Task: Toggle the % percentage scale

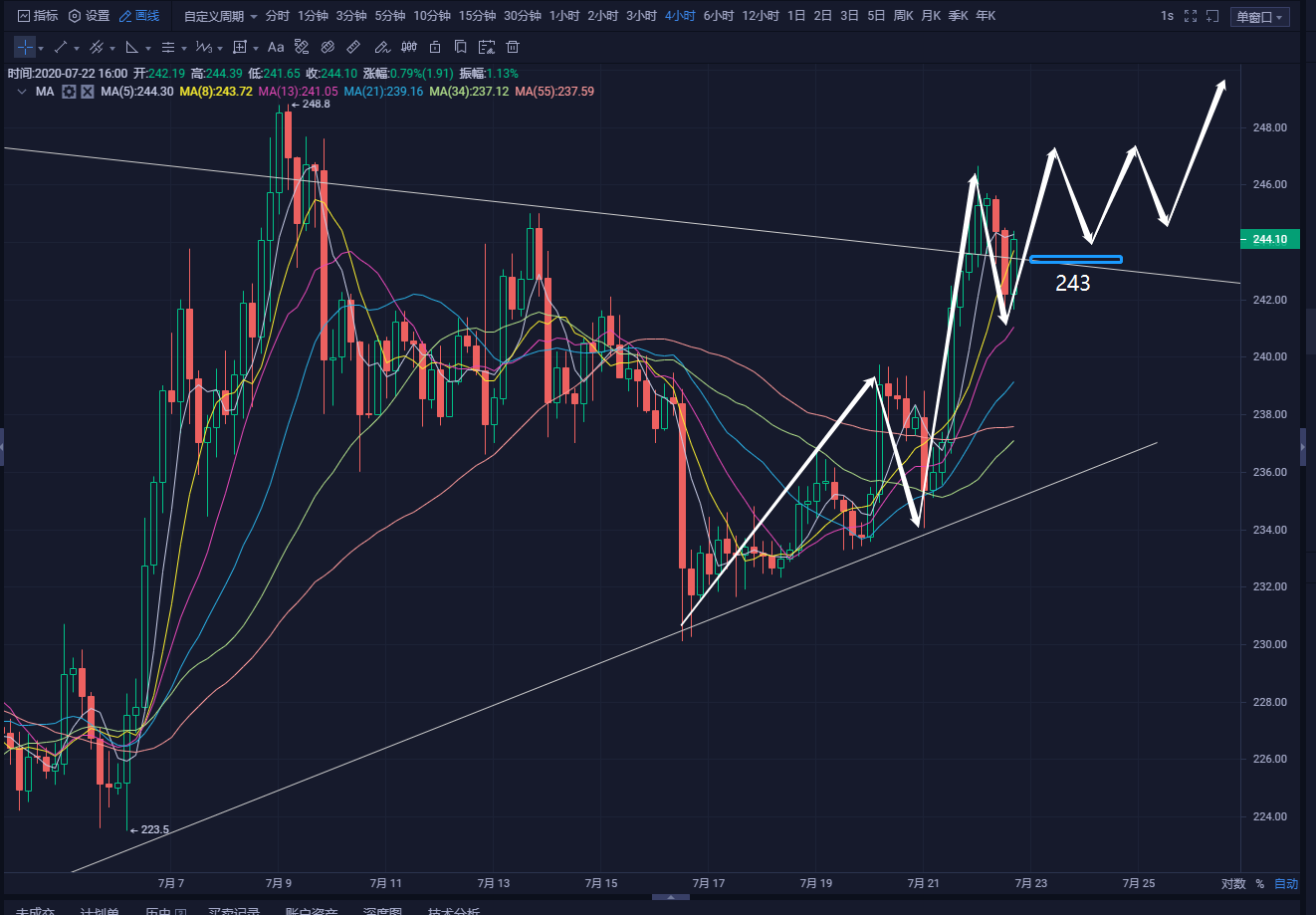Action: [x=1259, y=883]
